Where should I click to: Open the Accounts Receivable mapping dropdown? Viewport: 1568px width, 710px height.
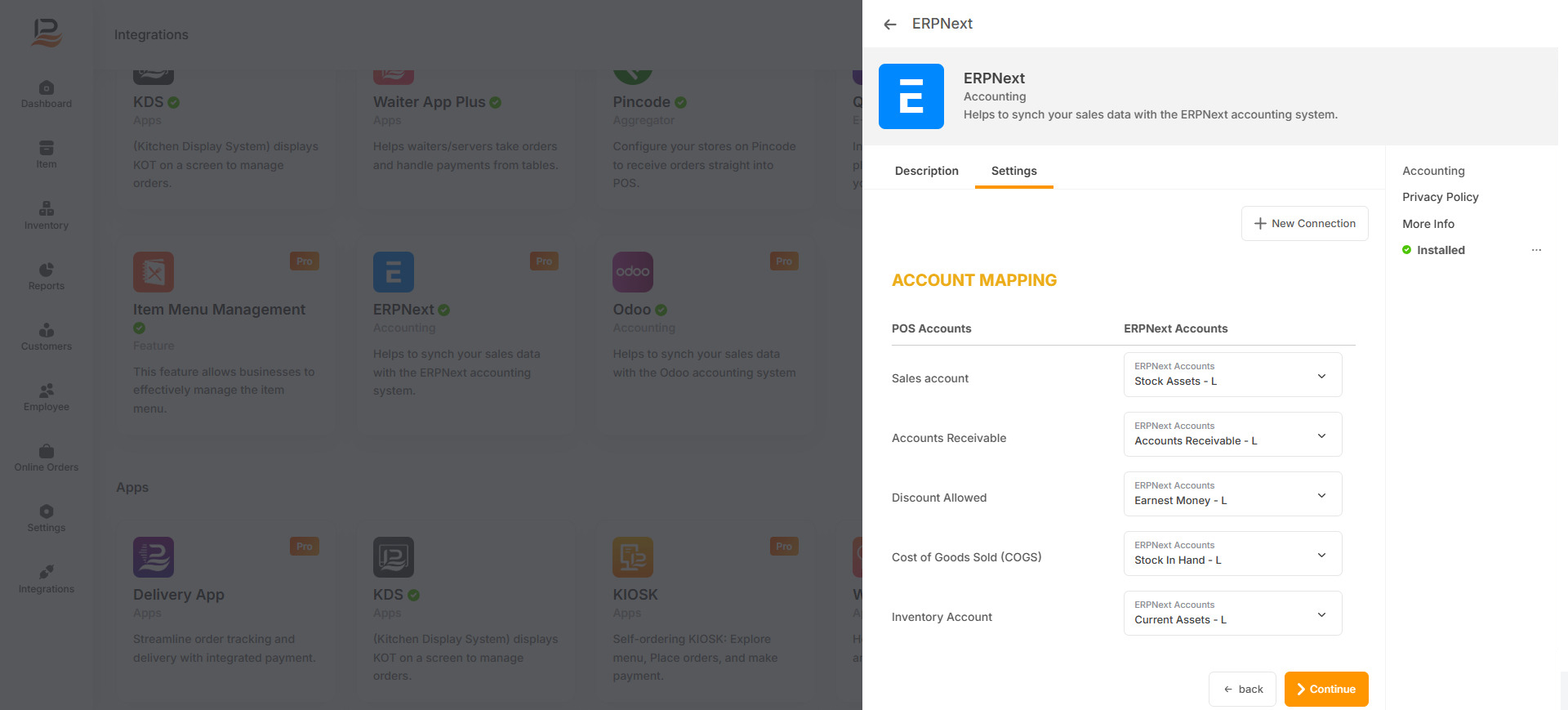coord(1232,435)
